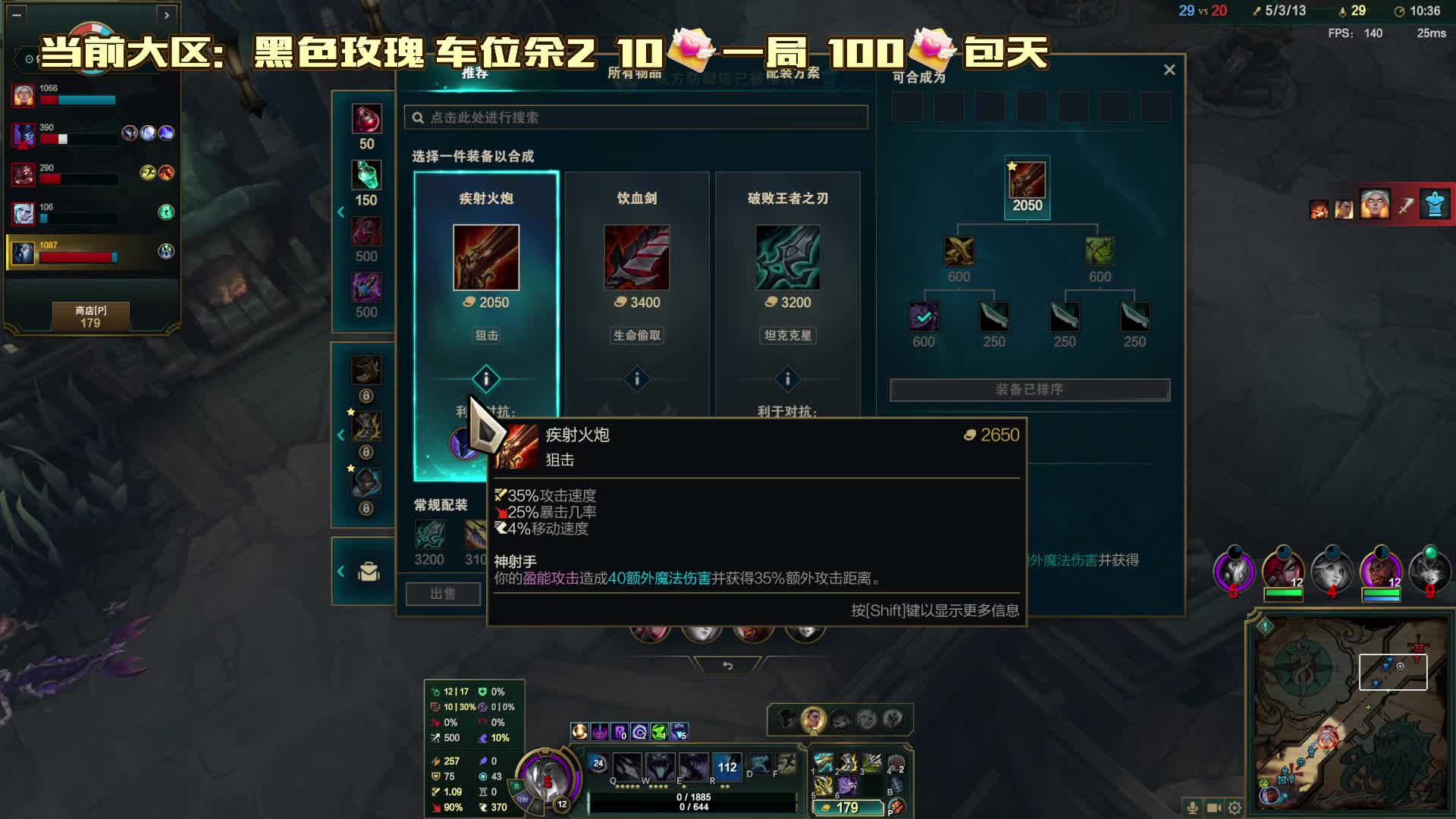Image resolution: width=1456 pixels, height=819 pixels.
Task: Collapse the consumables side panel arrow
Action: pos(340,212)
